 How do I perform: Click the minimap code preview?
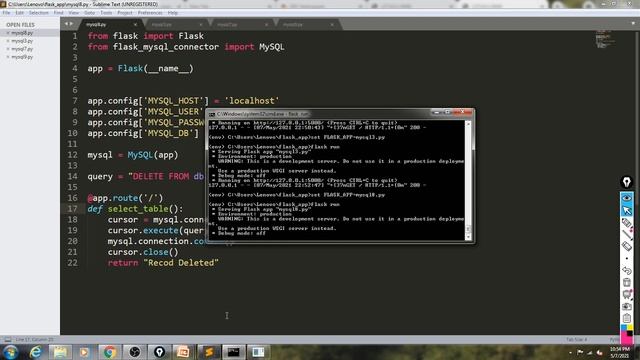[x=605, y=40]
